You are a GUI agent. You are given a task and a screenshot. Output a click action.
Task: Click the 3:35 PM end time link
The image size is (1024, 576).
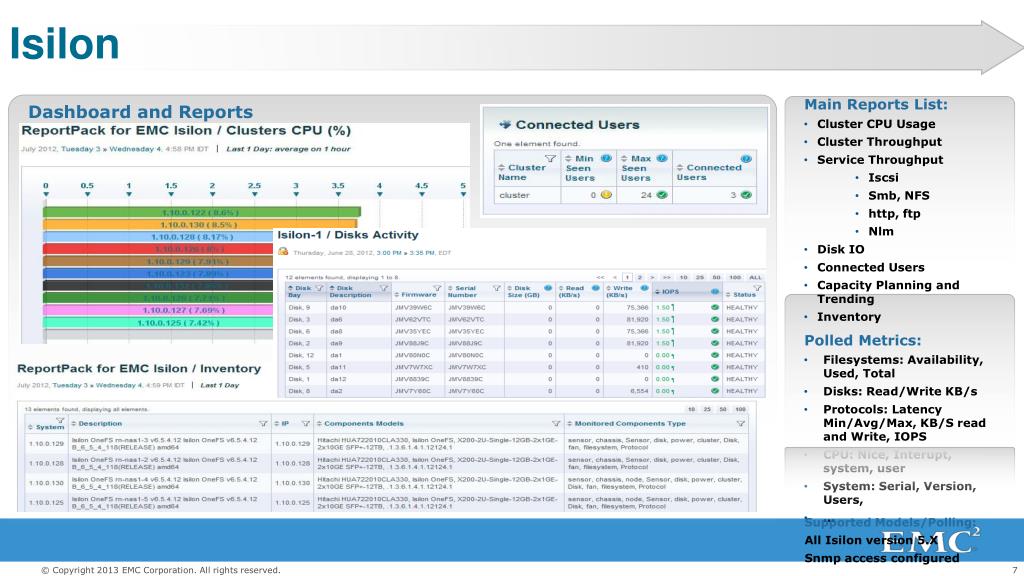[422, 253]
